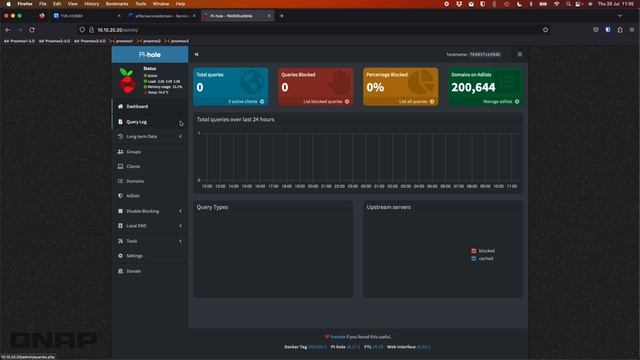Click the Long-term Data history icon
The width and height of the screenshot is (640, 360).
pos(120,136)
